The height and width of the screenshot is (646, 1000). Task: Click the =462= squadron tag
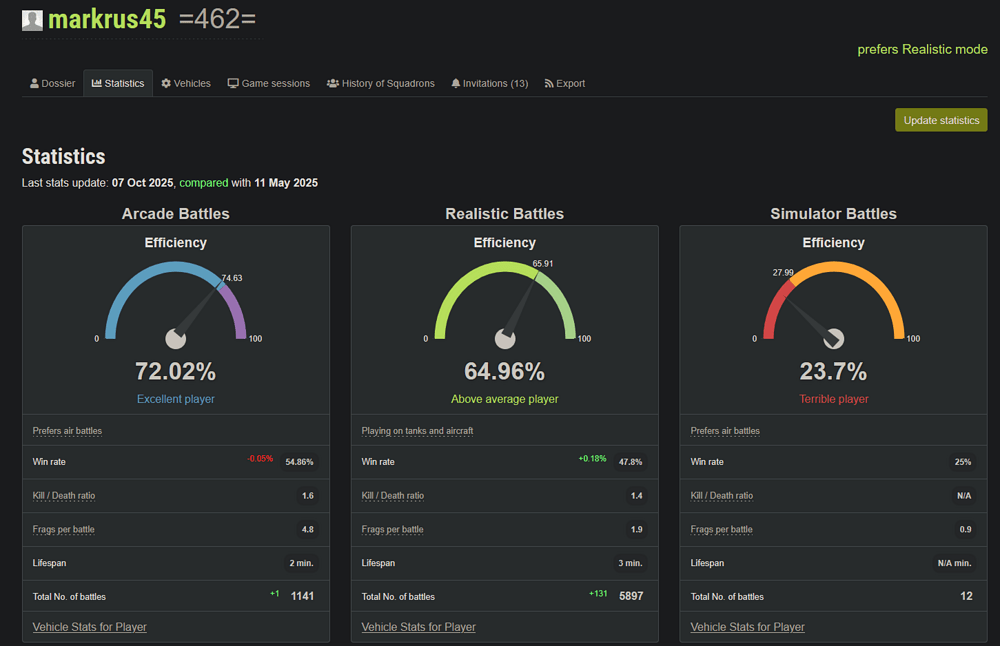point(217,19)
